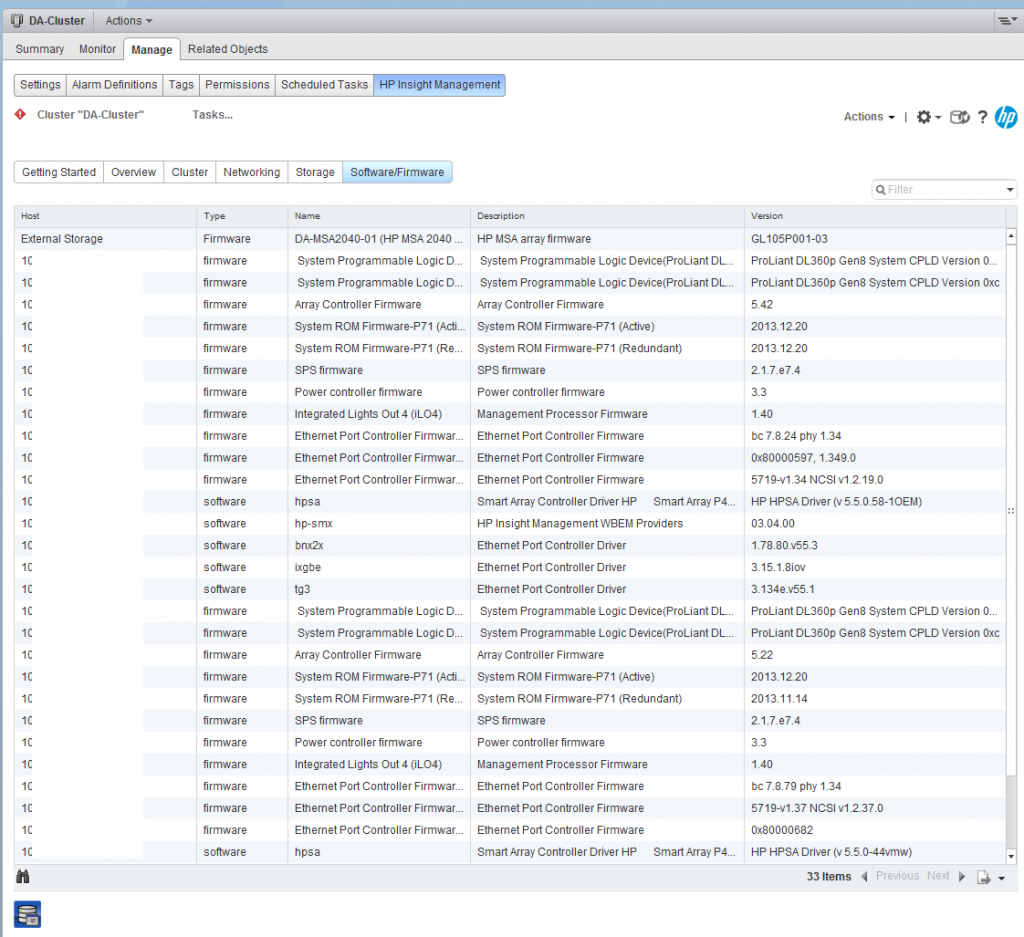Click the Tasks... link
The width and height of the screenshot is (1024, 937).
click(x=212, y=114)
